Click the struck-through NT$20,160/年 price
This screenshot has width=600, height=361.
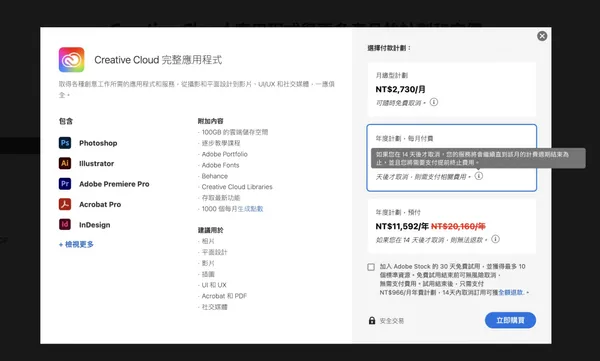click(x=458, y=227)
